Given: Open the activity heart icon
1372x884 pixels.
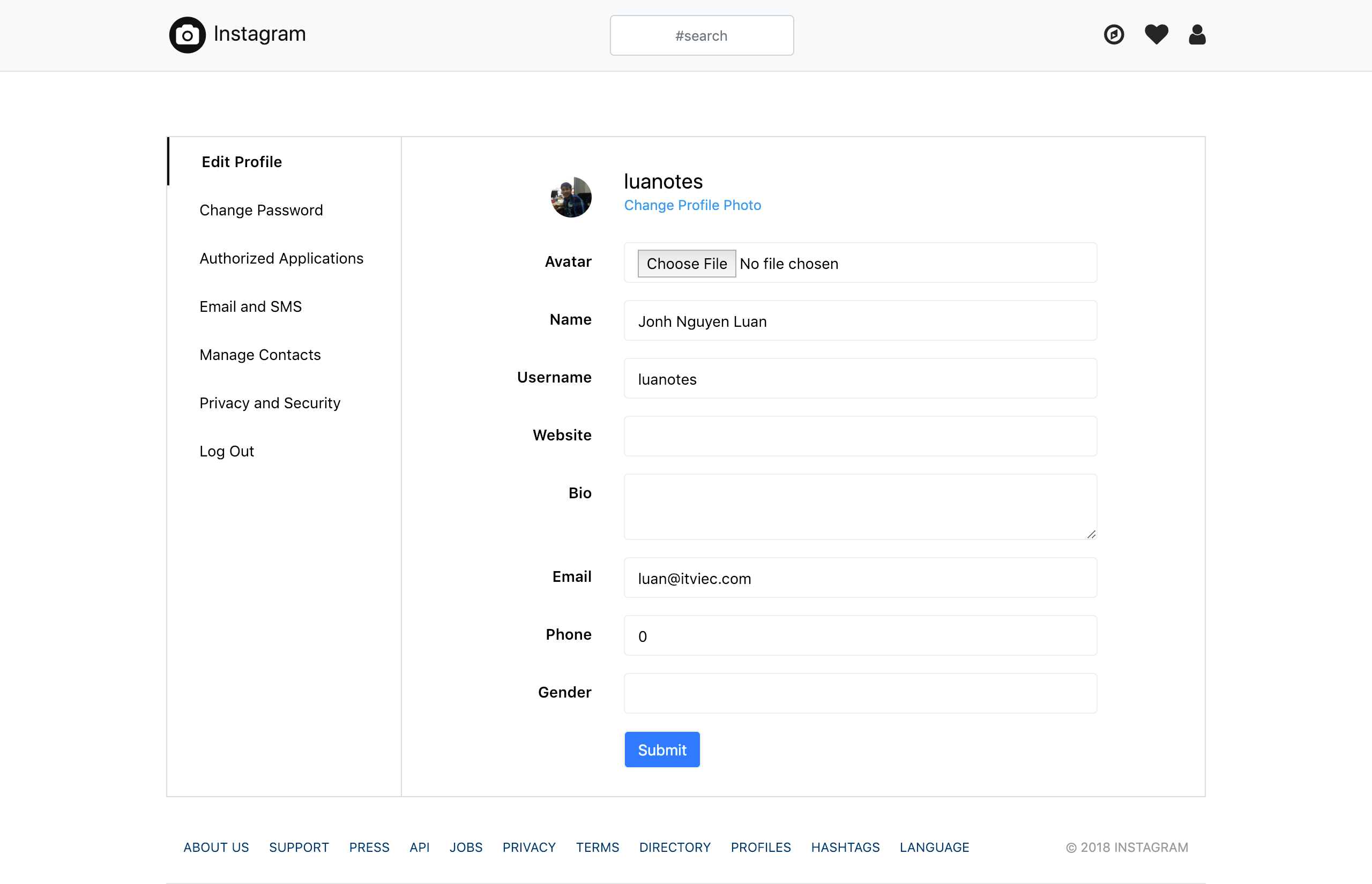Looking at the screenshot, I should [1155, 35].
